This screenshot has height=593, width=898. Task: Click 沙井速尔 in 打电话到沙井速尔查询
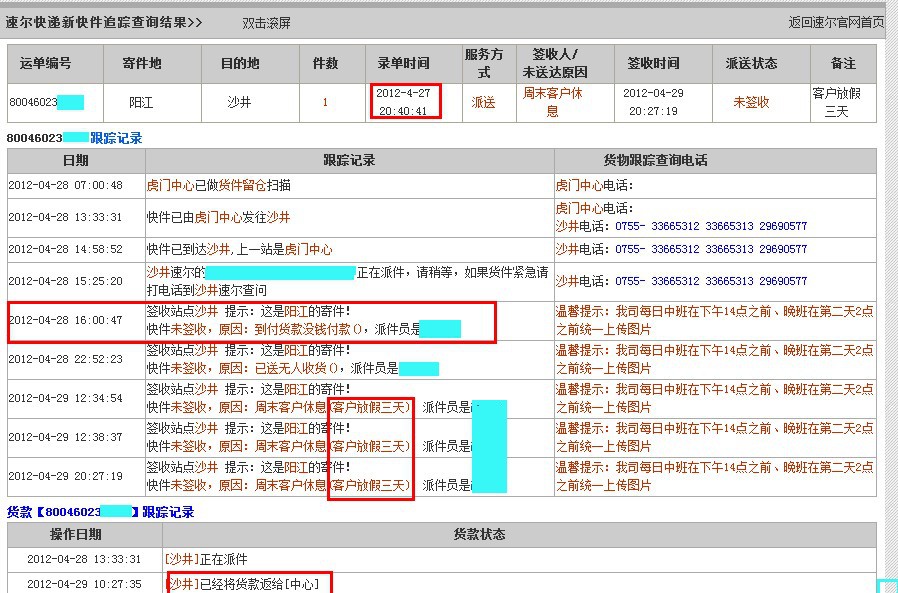(x=218, y=290)
